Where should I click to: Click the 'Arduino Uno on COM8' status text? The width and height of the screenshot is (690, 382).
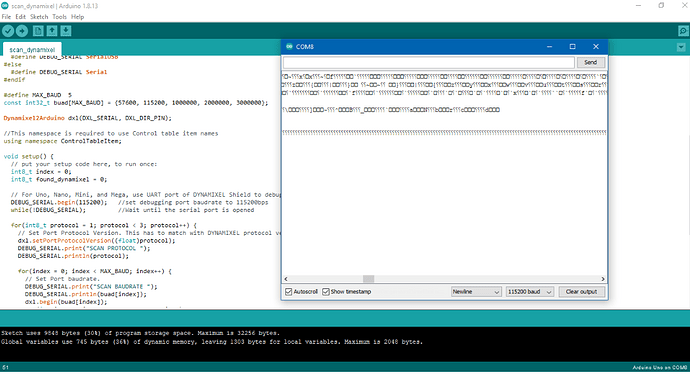pos(660,367)
